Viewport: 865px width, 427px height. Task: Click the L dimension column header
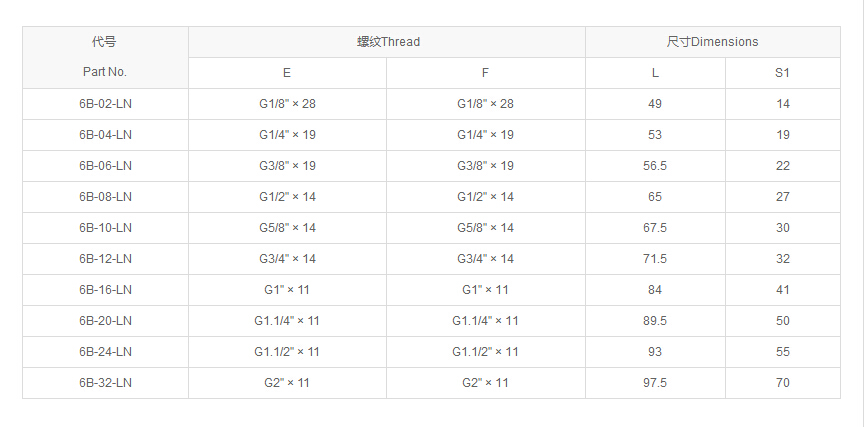tap(655, 73)
